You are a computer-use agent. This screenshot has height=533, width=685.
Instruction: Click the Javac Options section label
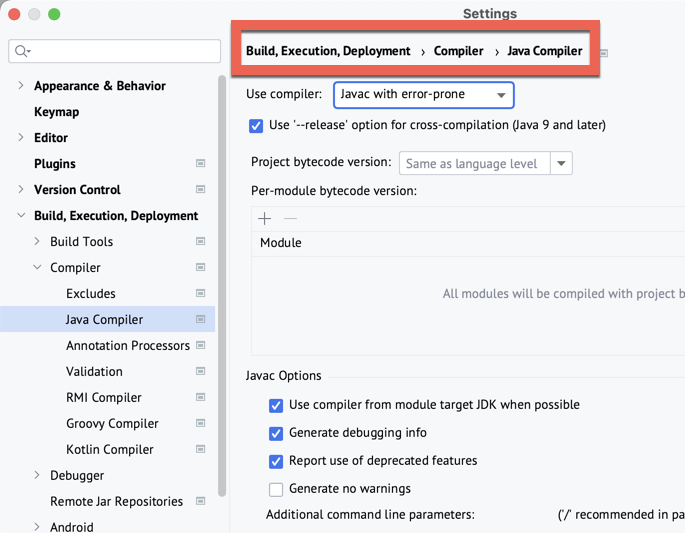(284, 376)
